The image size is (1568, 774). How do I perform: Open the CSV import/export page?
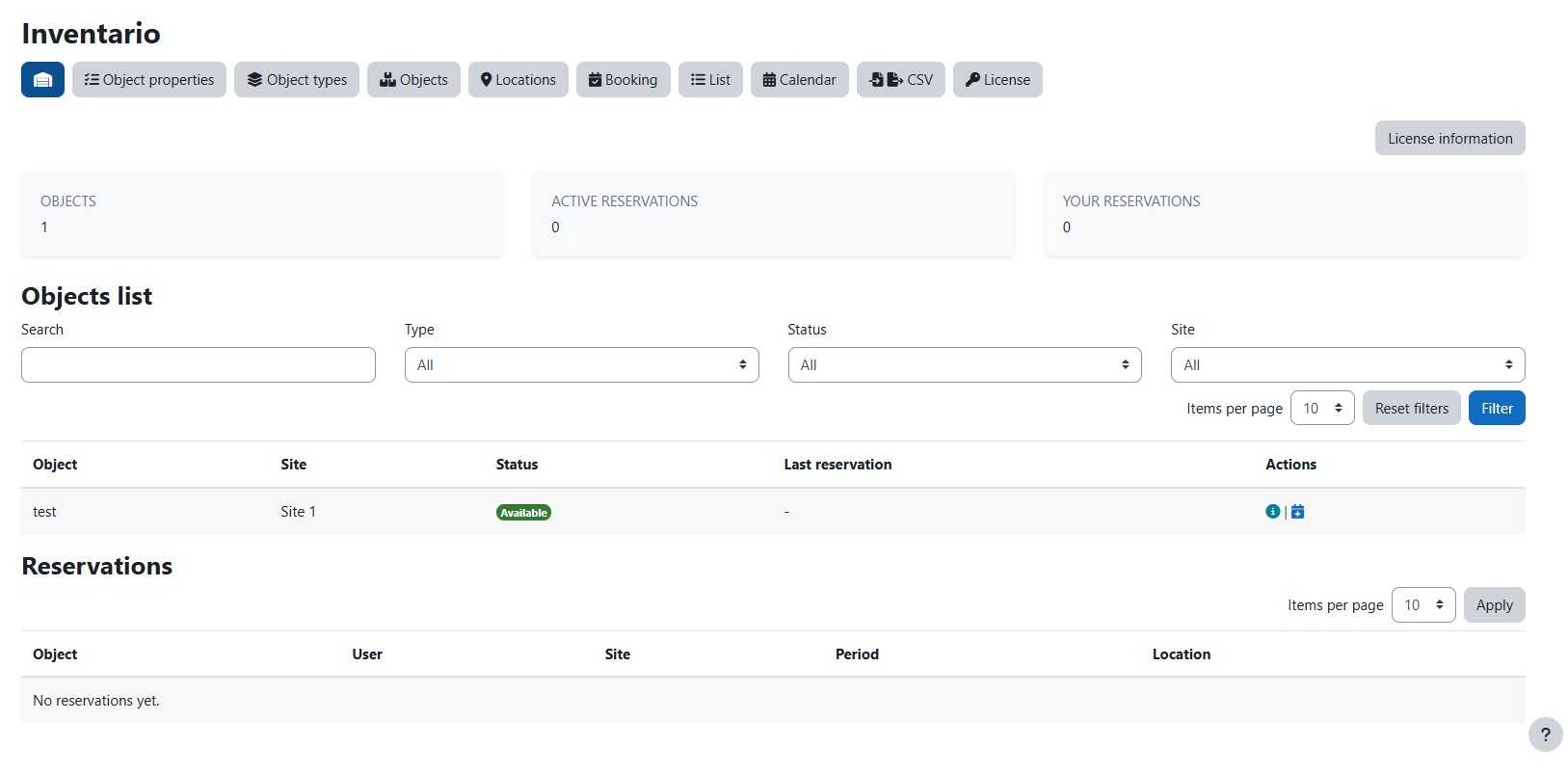coord(900,80)
